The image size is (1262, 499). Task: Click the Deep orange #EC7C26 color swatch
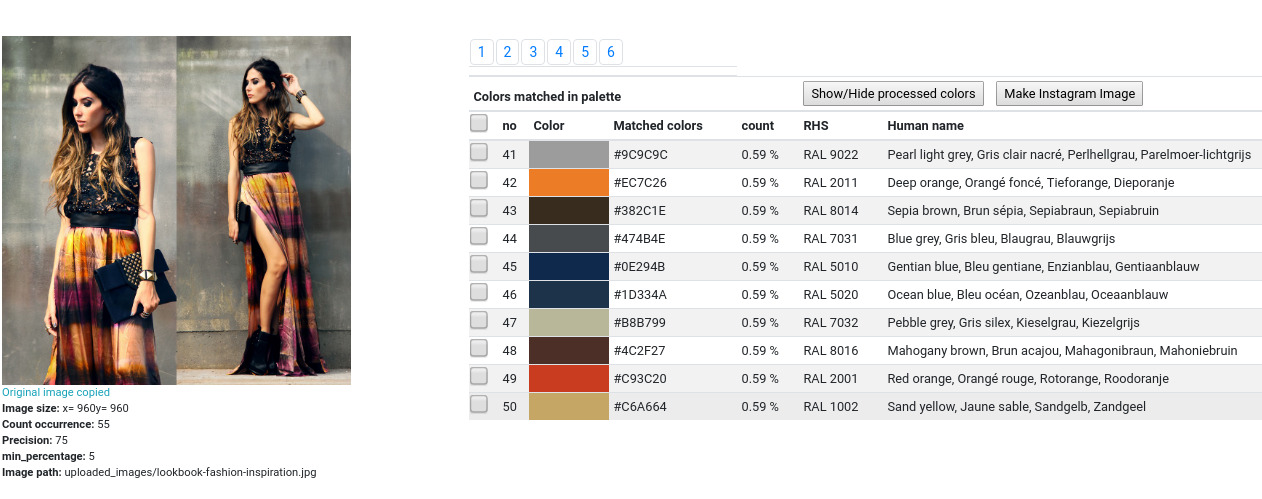pyautogui.click(x=568, y=183)
